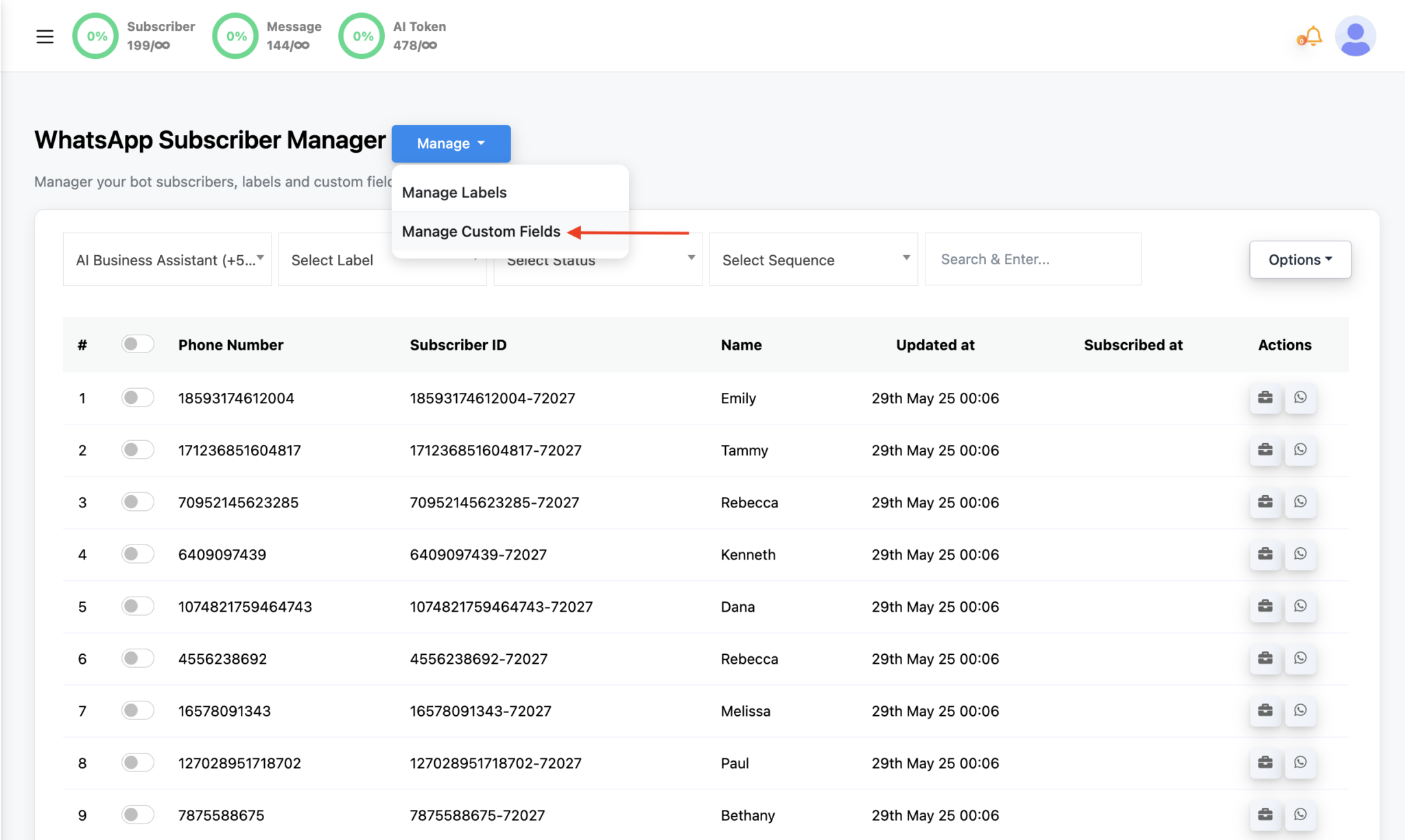This screenshot has height=840, width=1405.
Task: Click the Subscriber 0% usage ring
Action: 96,36
